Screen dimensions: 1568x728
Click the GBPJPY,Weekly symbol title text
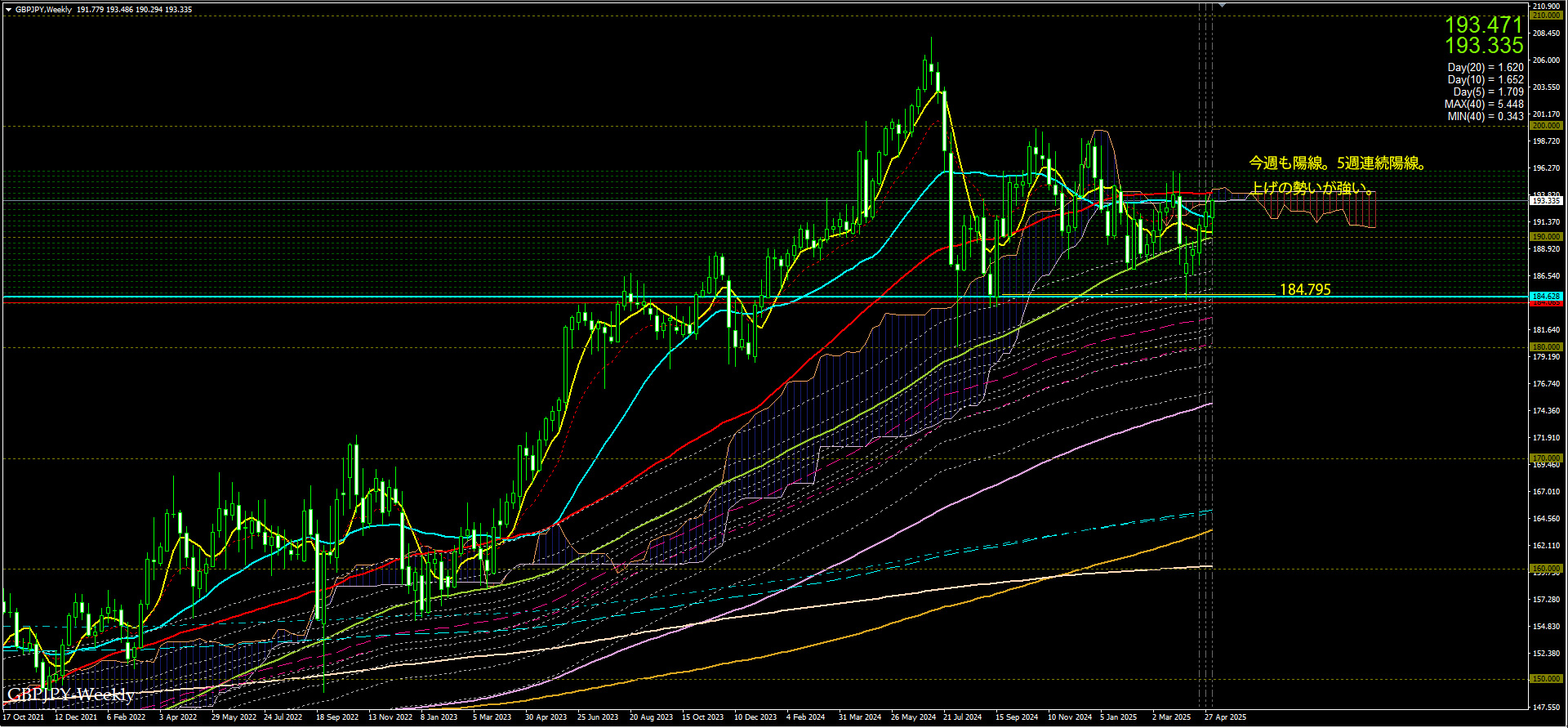[x=43, y=10]
